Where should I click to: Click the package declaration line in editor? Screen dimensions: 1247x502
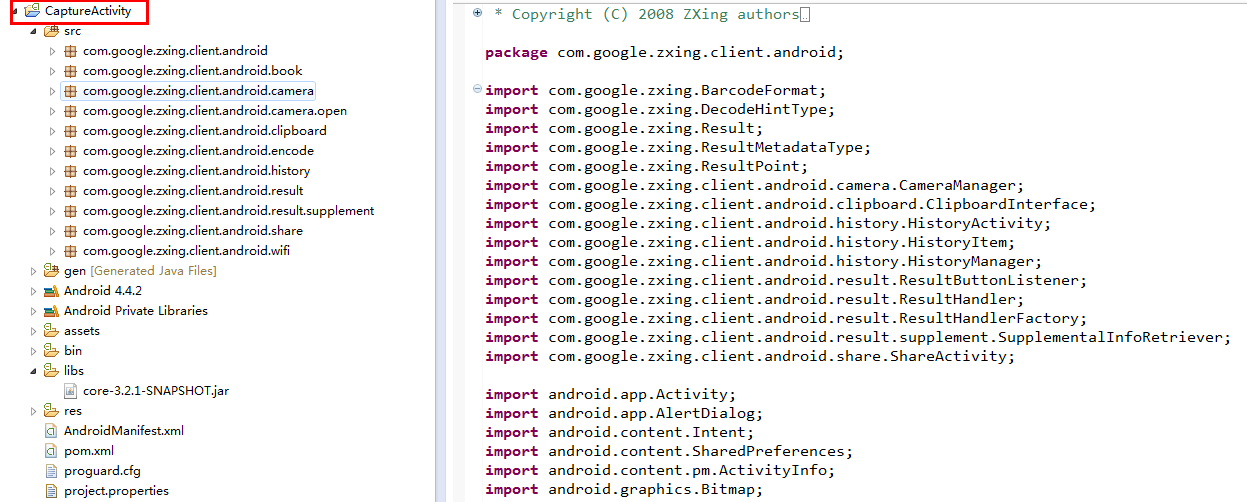coord(665,52)
